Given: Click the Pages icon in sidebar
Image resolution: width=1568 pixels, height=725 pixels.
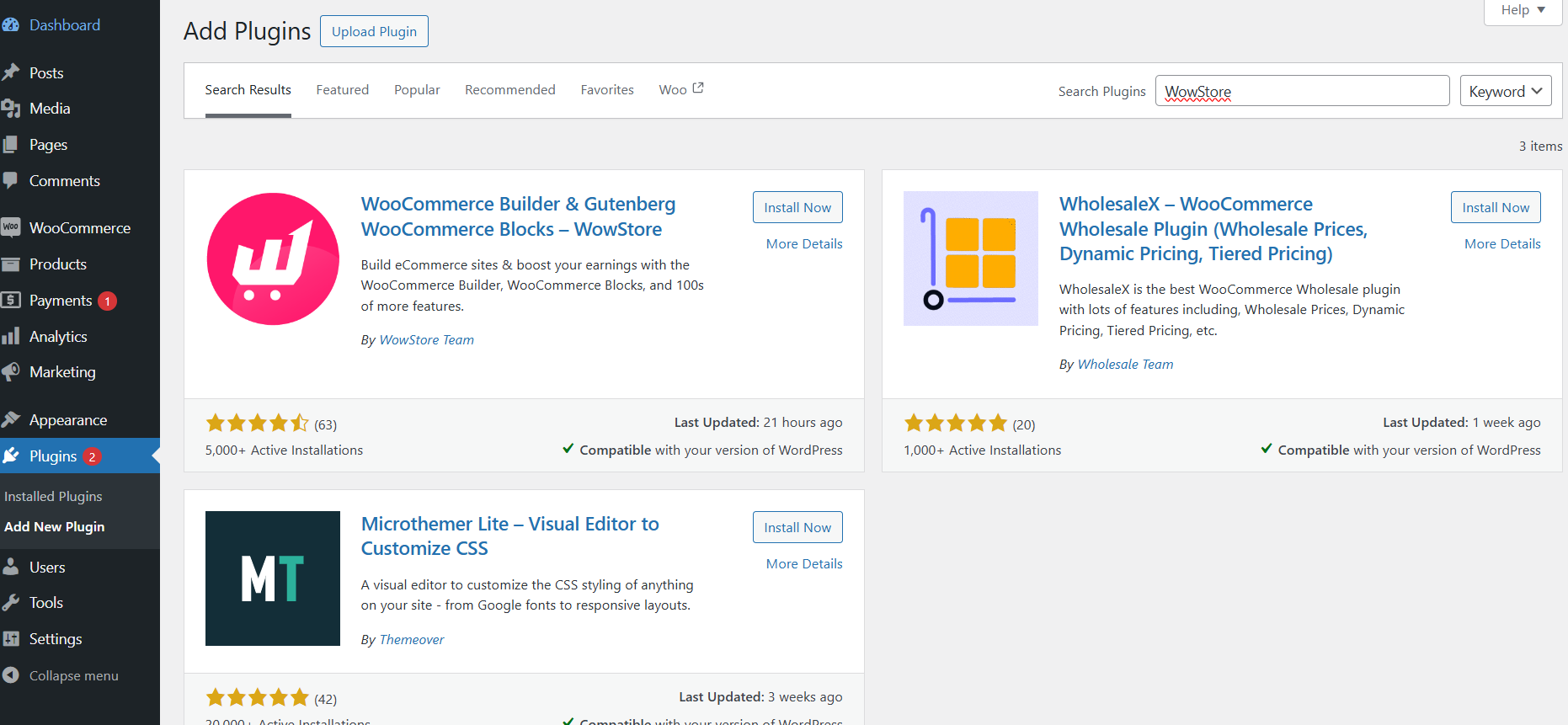Looking at the screenshot, I should tap(10, 145).
